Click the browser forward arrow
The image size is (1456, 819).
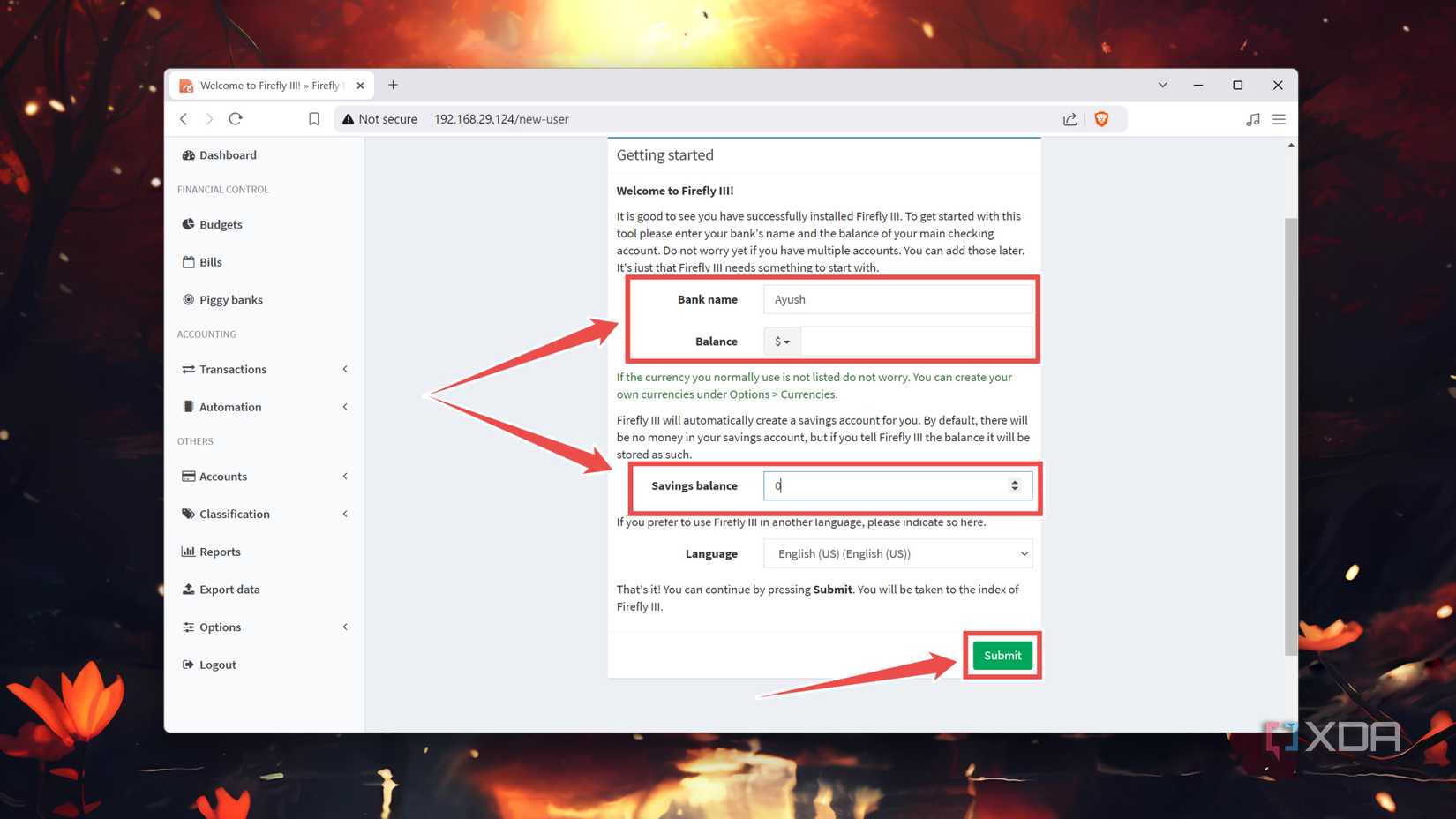pyautogui.click(x=209, y=119)
